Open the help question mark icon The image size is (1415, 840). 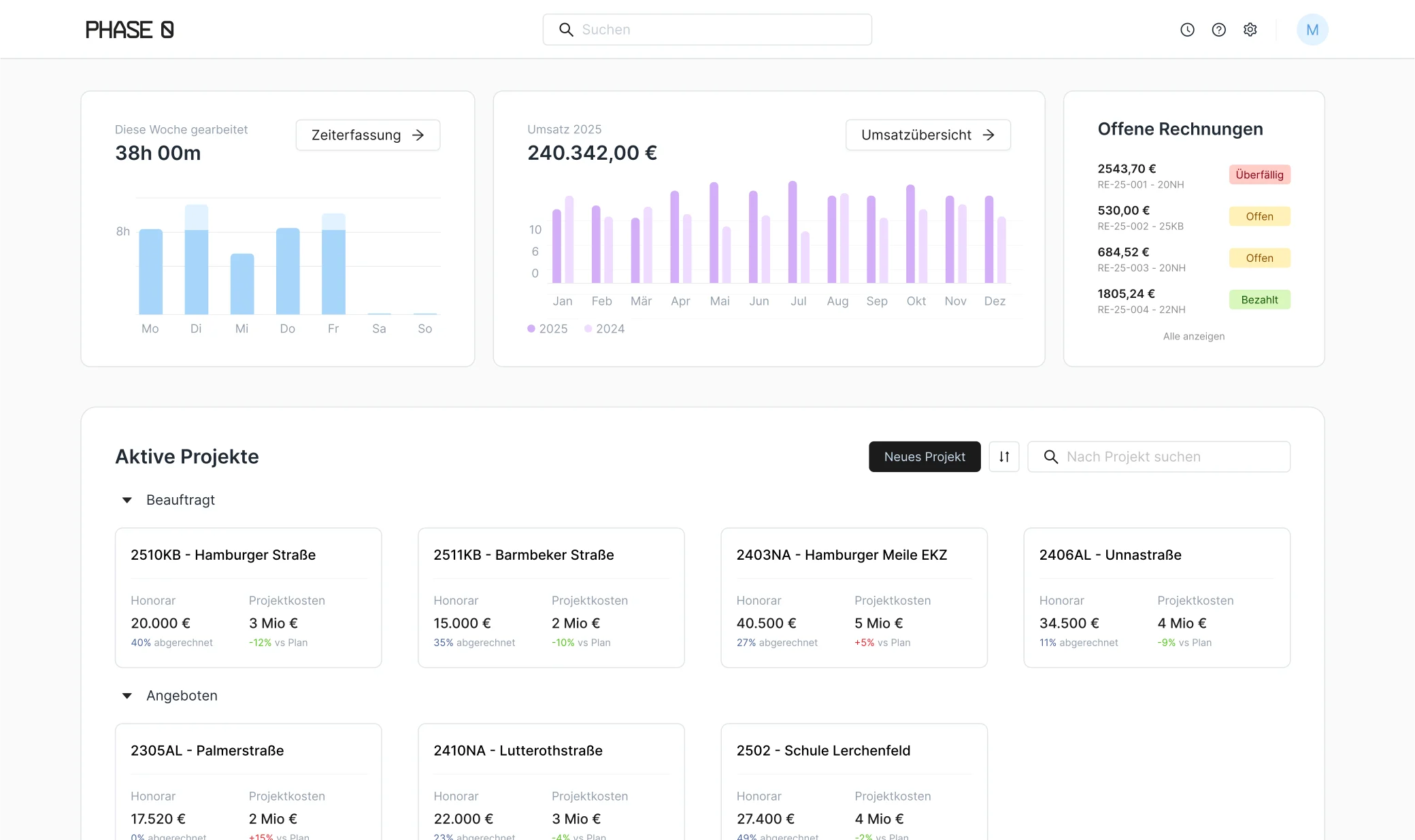(1218, 29)
